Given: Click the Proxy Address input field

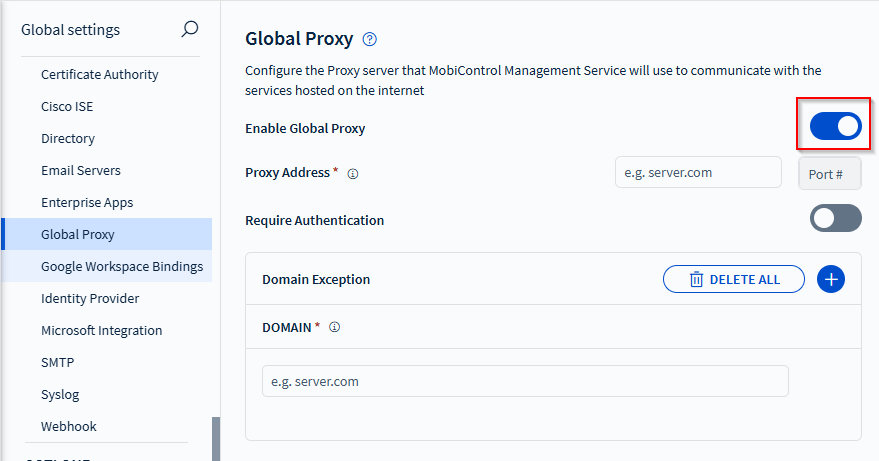Looking at the screenshot, I should pyautogui.click(x=697, y=172).
